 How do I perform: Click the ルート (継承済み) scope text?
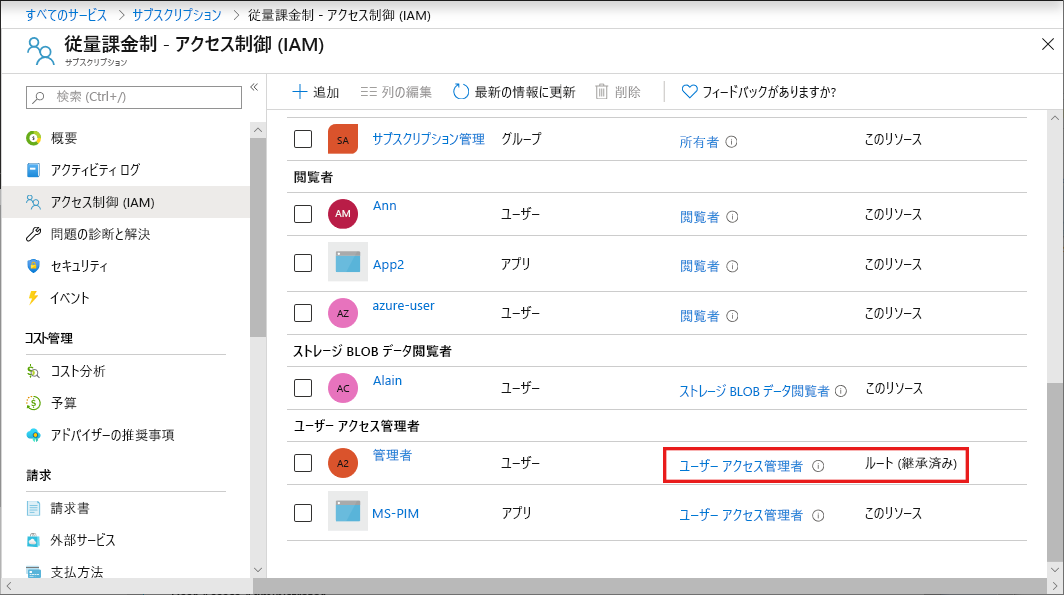[x=911, y=464]
